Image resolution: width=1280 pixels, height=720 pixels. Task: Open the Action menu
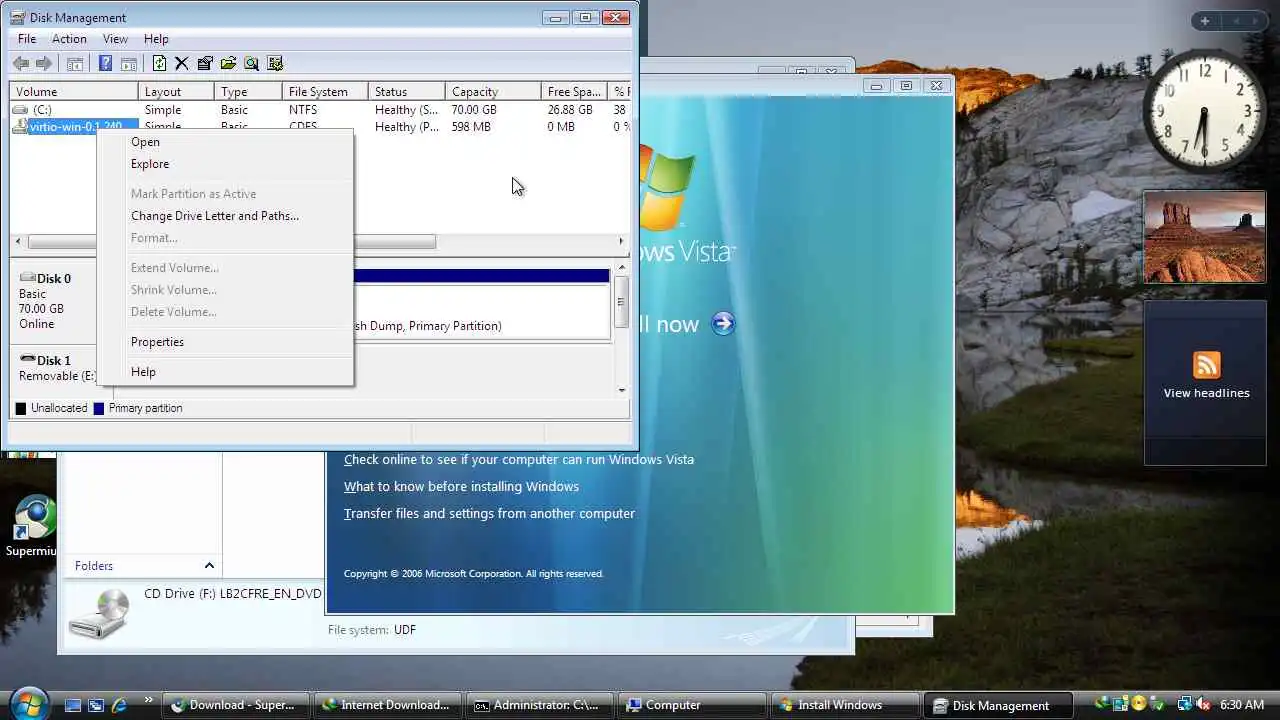(x=69, y=39)
